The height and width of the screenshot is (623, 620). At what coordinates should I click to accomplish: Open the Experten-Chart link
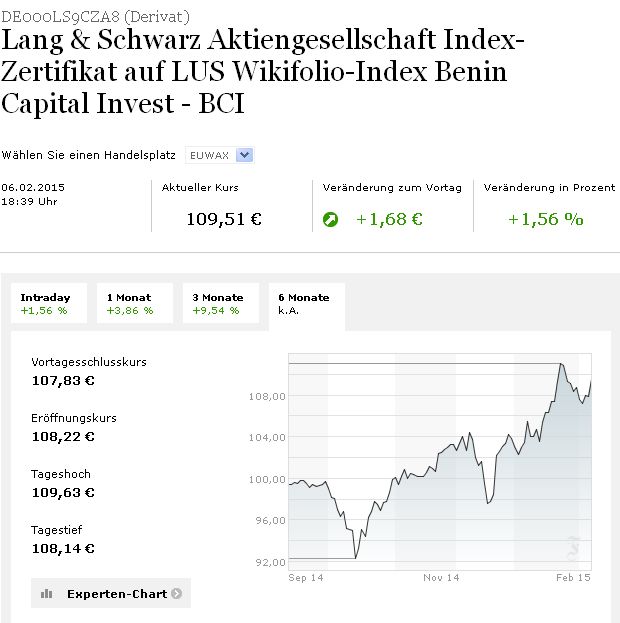[116, 594]
